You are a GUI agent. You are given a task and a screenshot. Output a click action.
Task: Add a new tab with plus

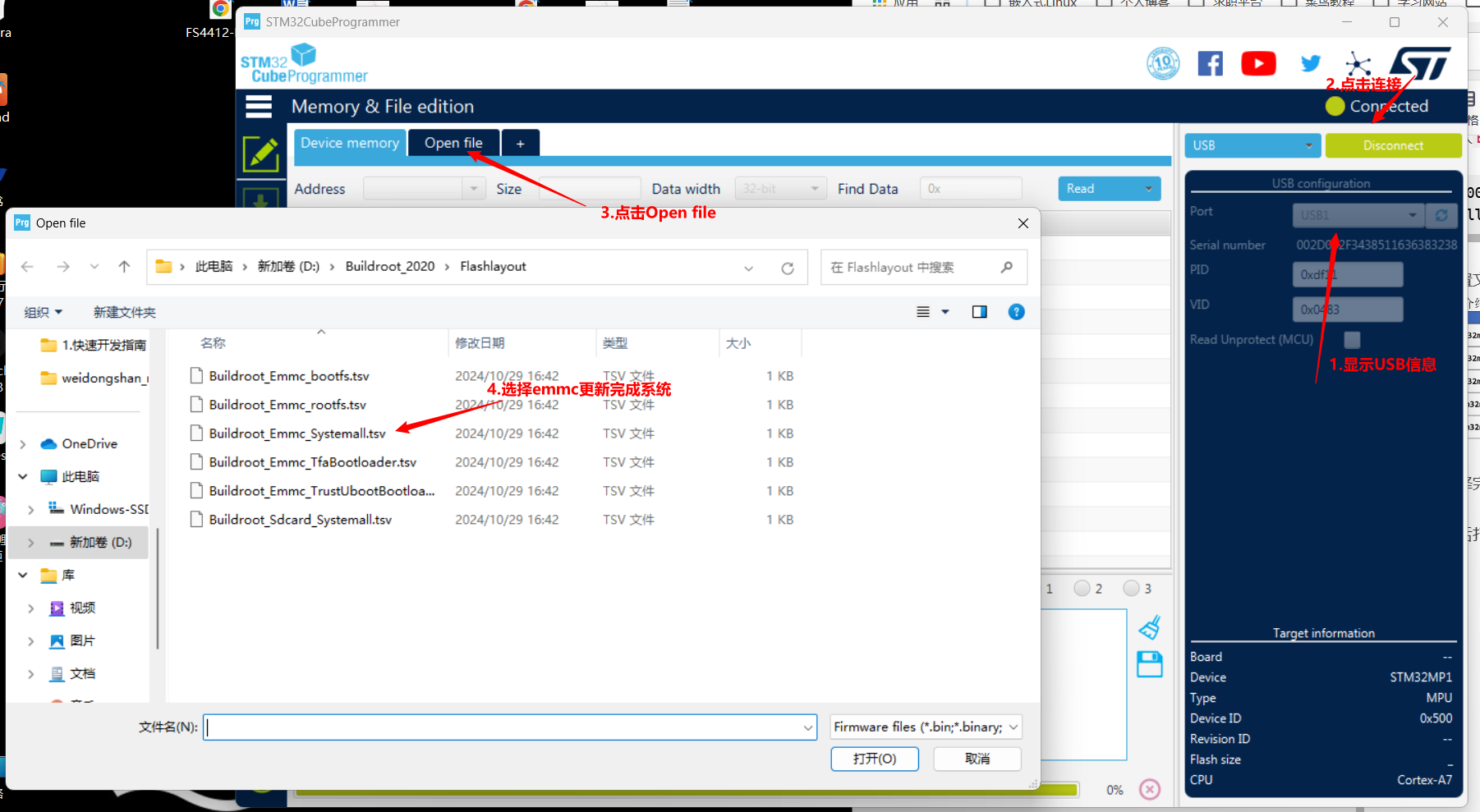click(x=520, y=144)
